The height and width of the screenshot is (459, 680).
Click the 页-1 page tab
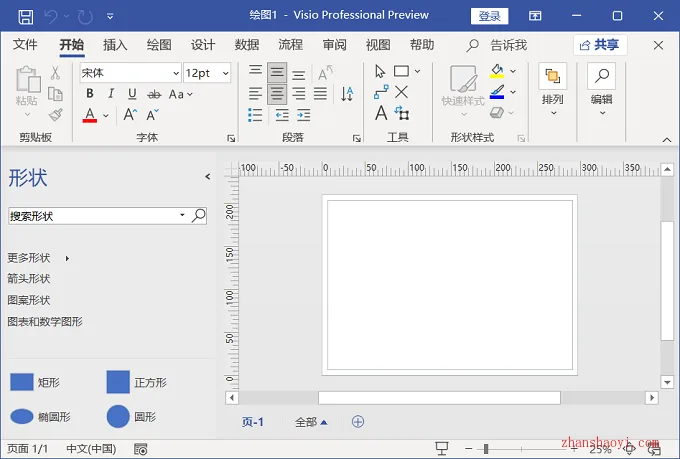pyautogui.click(x=252, y=422)
